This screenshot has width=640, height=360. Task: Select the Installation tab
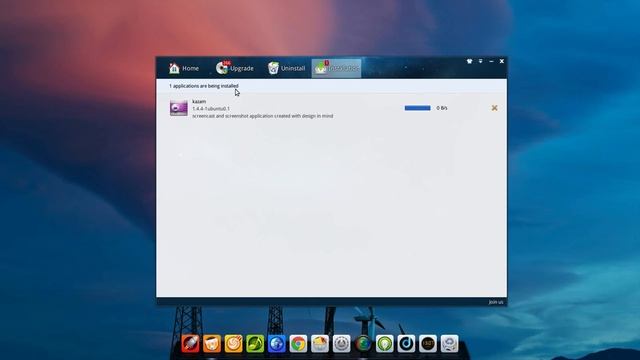336,68
